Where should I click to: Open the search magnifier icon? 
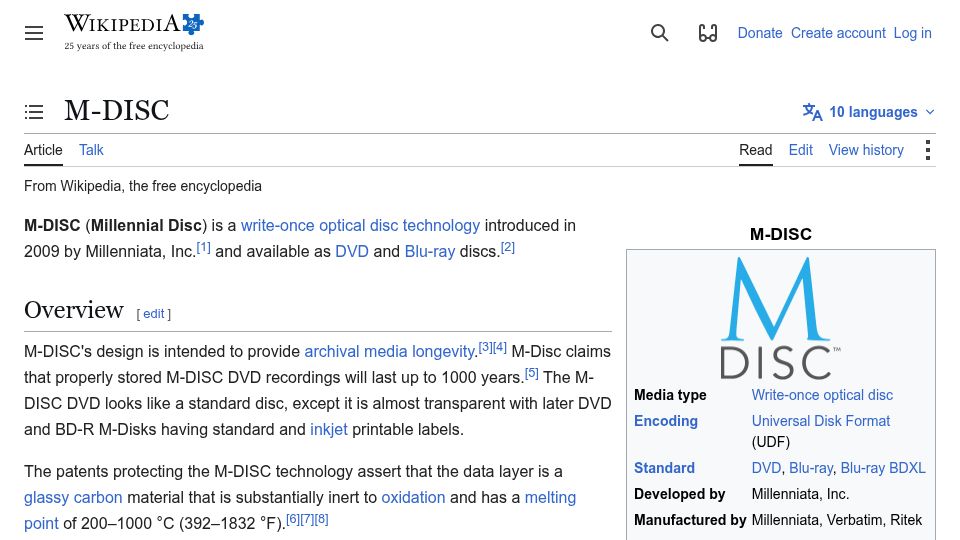[x=659, y=33]
